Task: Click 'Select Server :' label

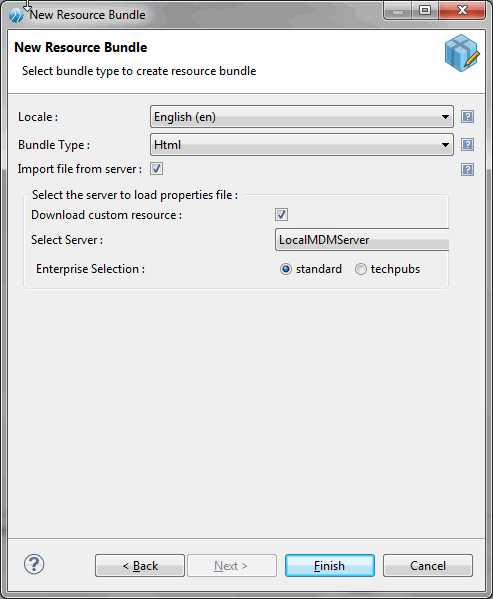Action: point(67,240)
